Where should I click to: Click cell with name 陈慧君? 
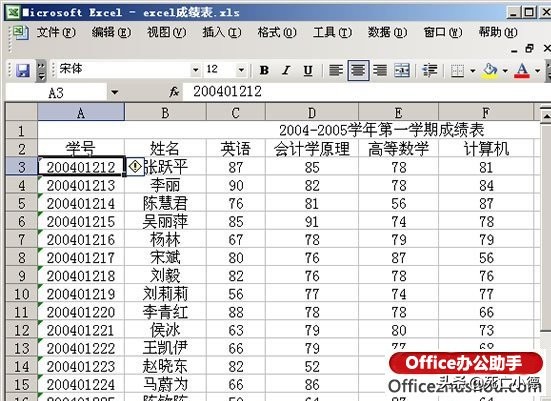click(x=165, y=203)
